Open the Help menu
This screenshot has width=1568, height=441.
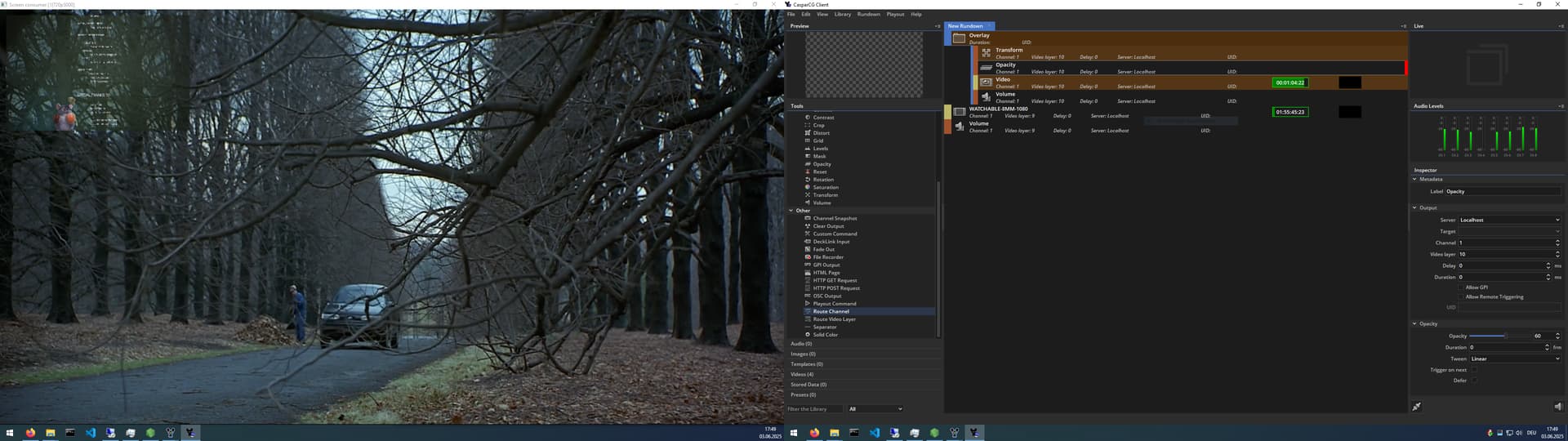tap(916, 14)
